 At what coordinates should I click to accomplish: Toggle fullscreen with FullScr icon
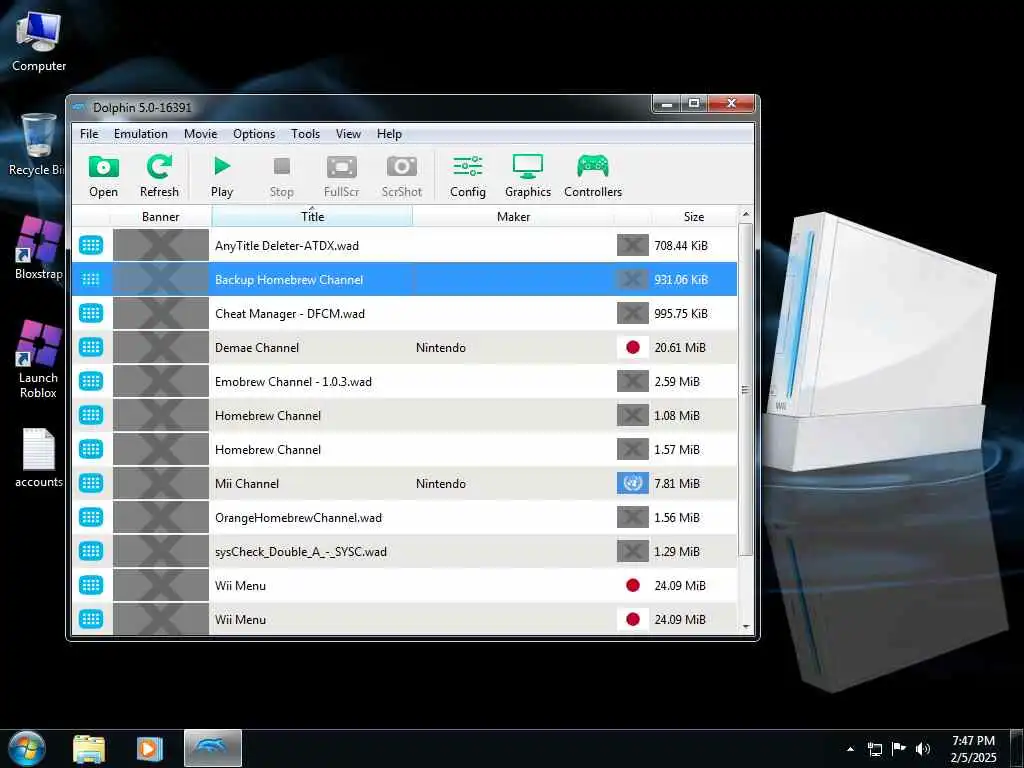coord(342,176)
